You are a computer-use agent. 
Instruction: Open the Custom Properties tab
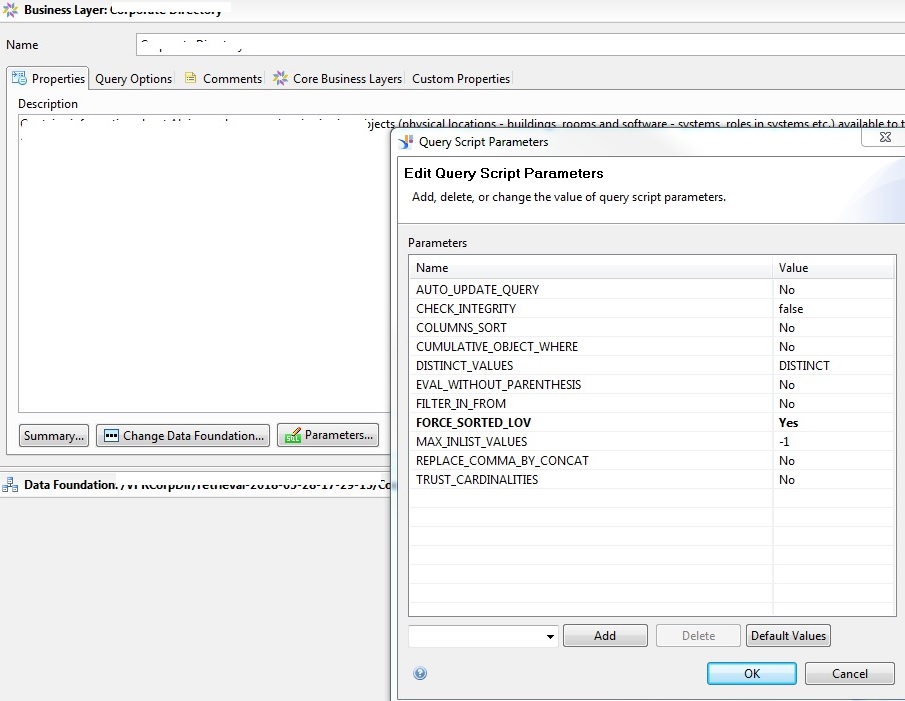coord(461,78)
